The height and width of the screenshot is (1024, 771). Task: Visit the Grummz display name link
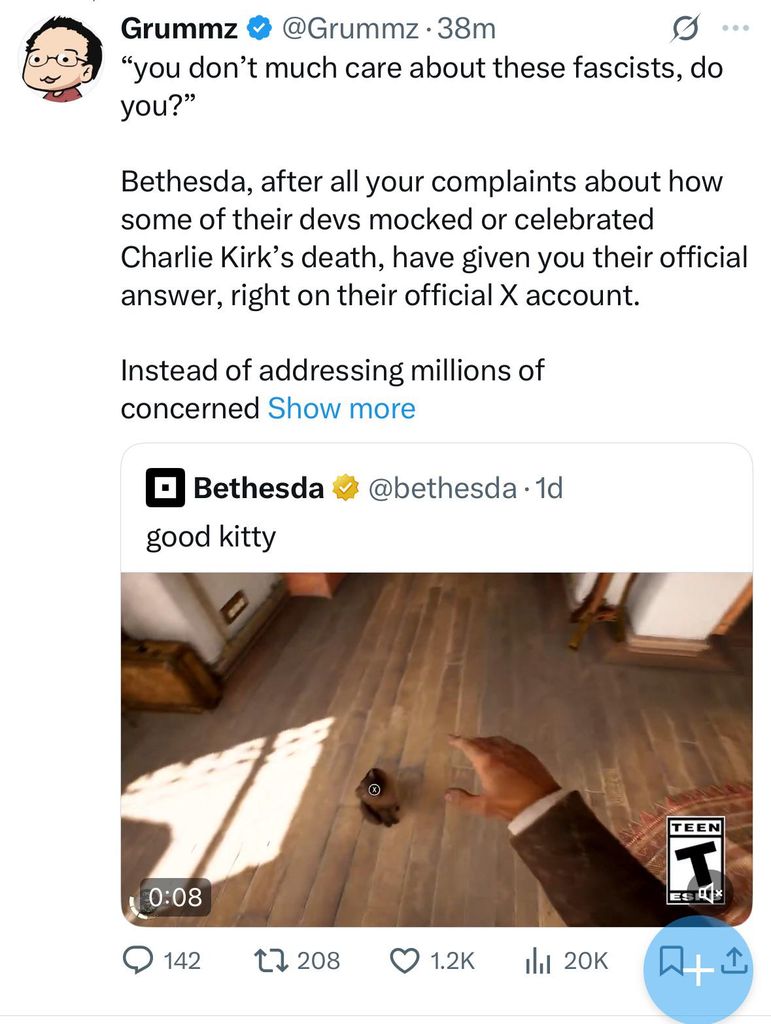tap(179, 30)
